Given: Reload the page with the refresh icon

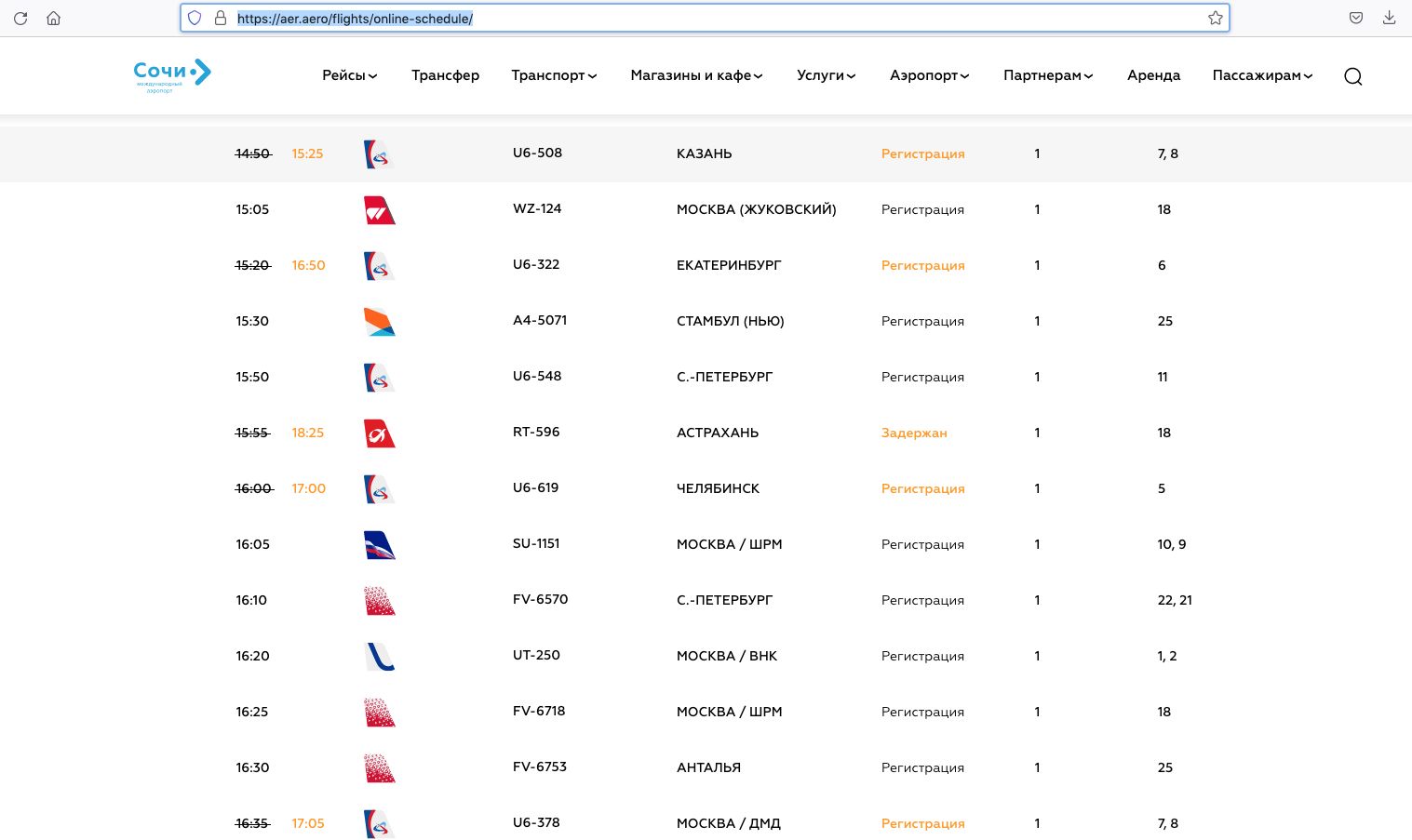Looking at the screenshot, I should pos(20,18).
